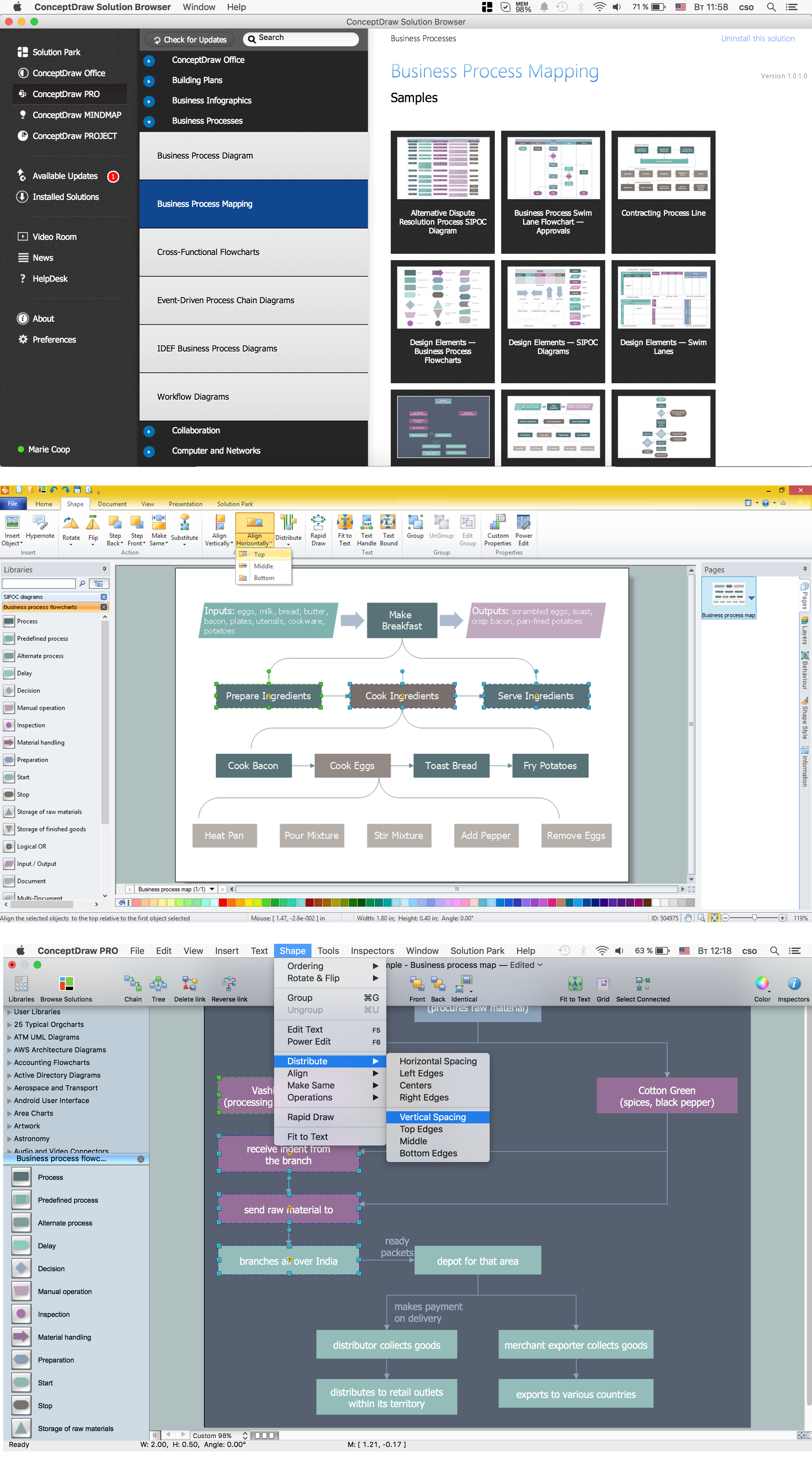Viewport: 812px width, 1472px height.
Task: Pin the Libraries panel
Action: tap(104, 569)
